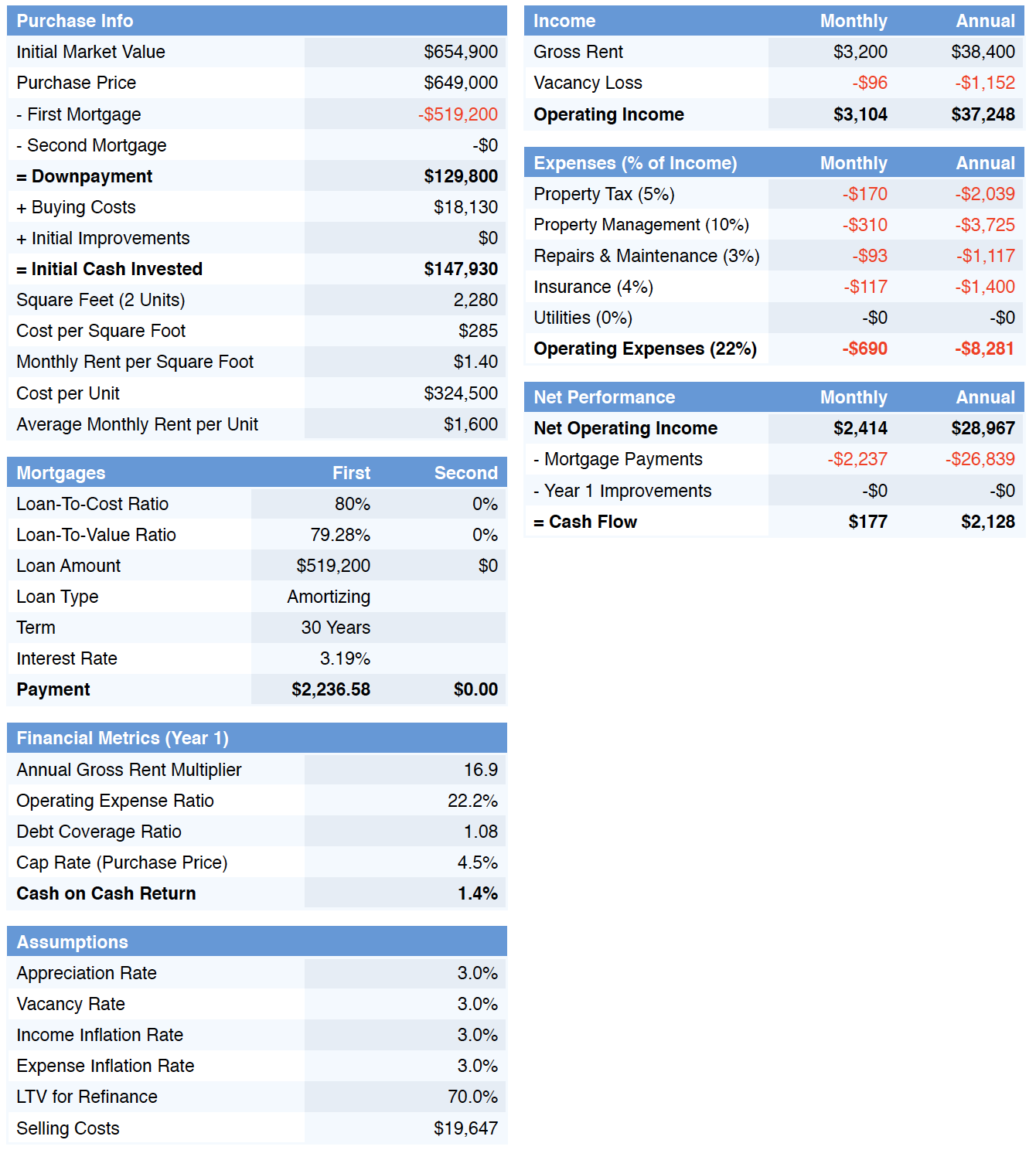
Task: Click the Property Management (10%) label
Action: [x=641, y=225]
